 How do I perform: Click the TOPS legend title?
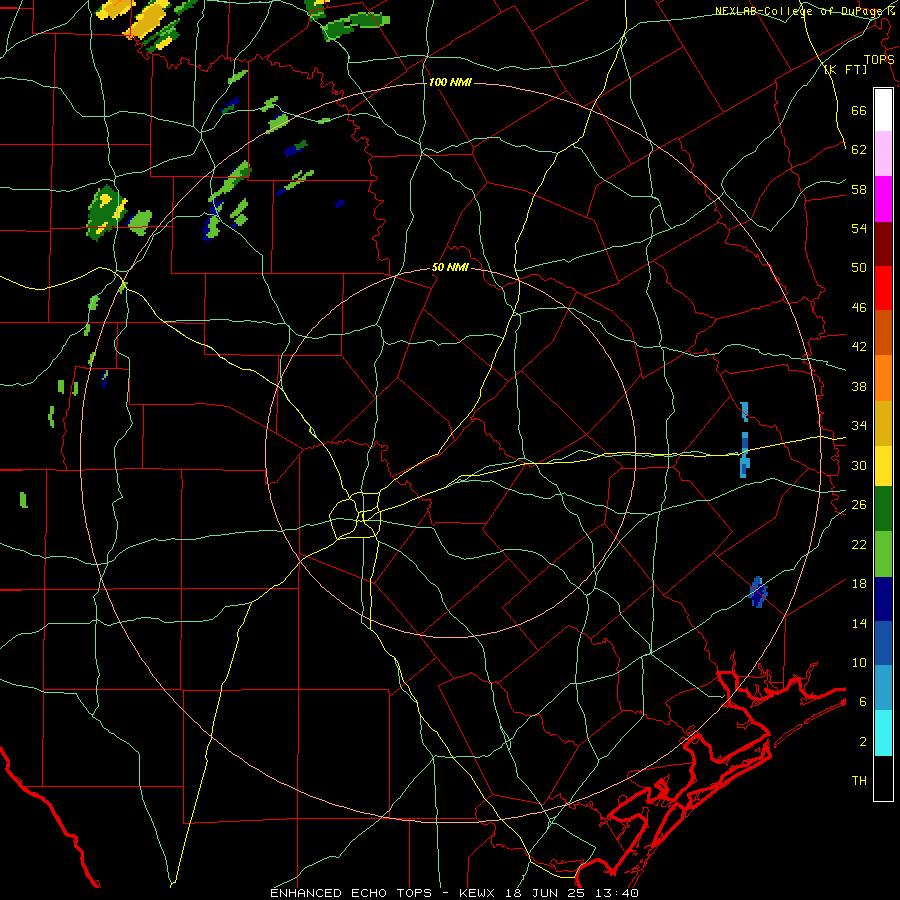coord(879,59)
